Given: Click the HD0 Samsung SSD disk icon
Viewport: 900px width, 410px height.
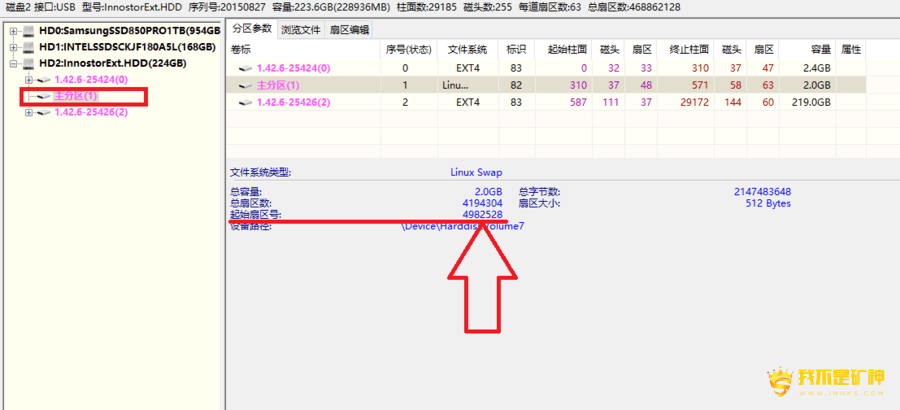Looking at the screenshot, I should coord(28,31).
